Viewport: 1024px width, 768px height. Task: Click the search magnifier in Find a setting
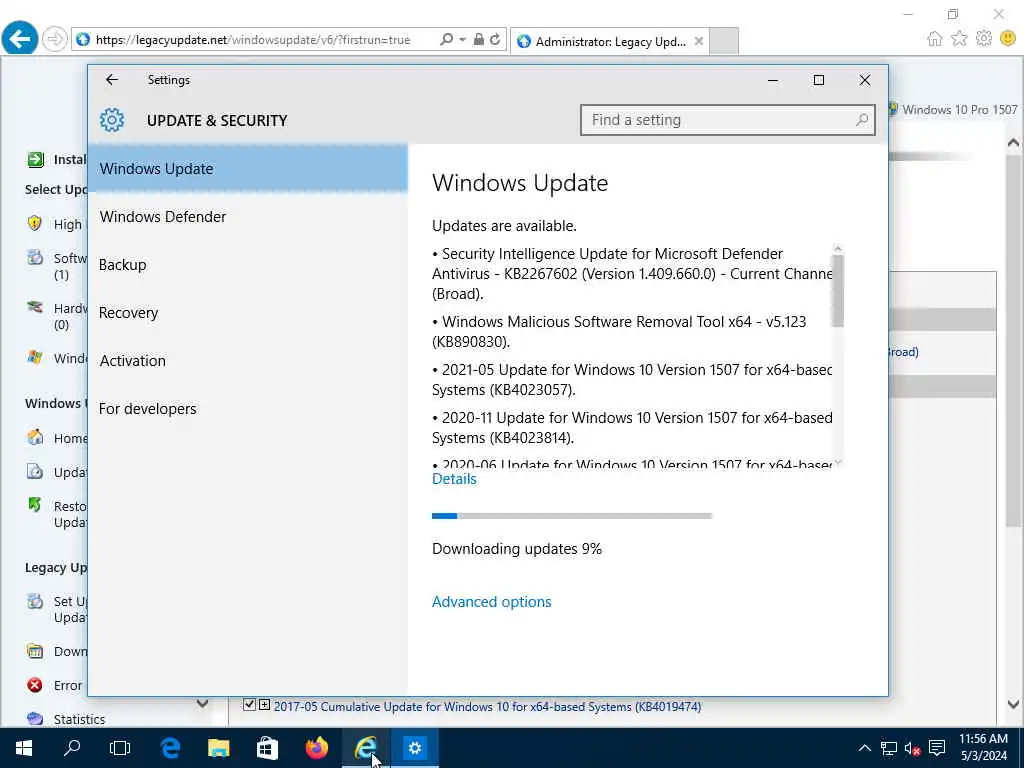(861, 120)
